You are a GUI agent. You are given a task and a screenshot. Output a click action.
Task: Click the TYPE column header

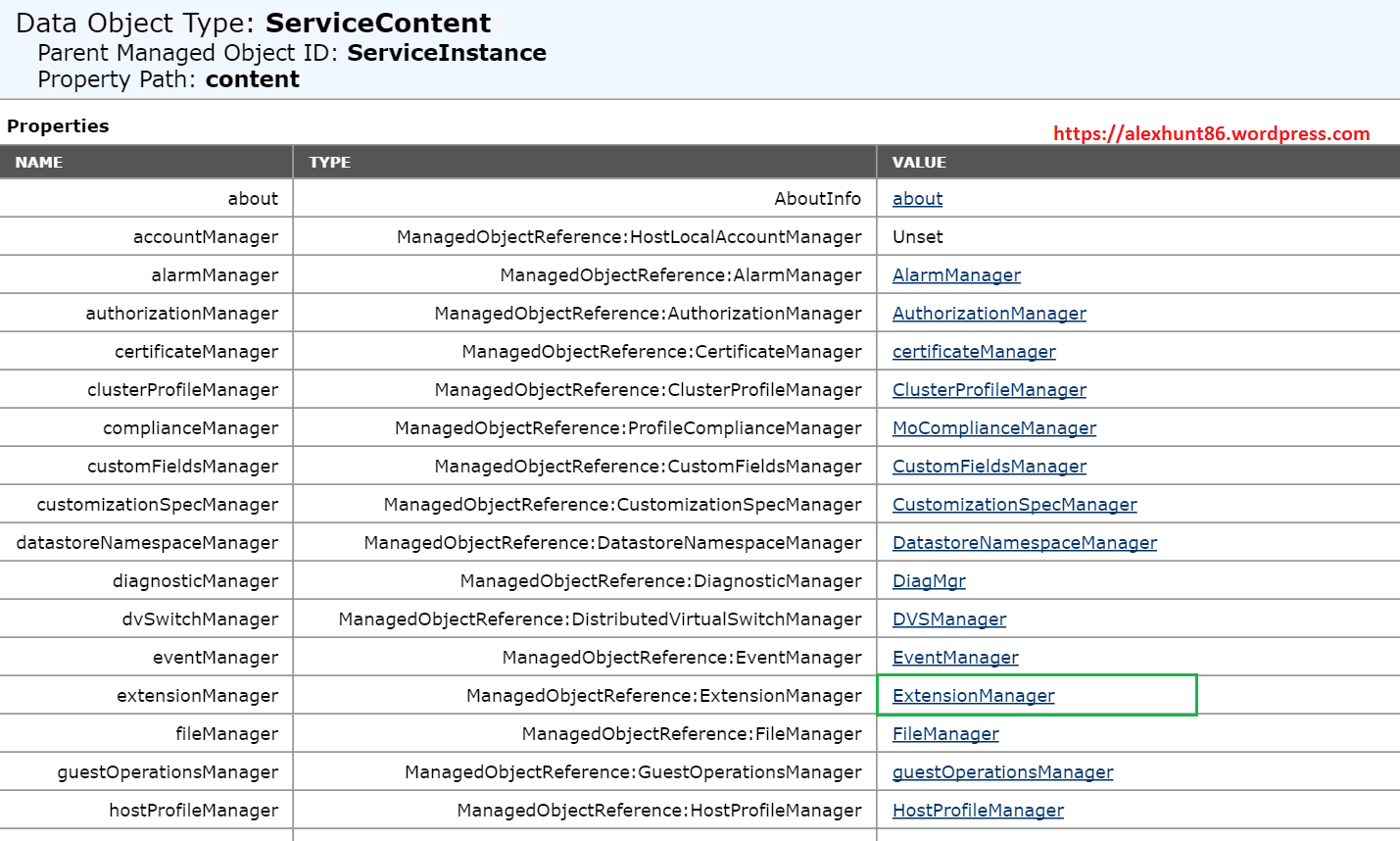click(x=329, y=163)
